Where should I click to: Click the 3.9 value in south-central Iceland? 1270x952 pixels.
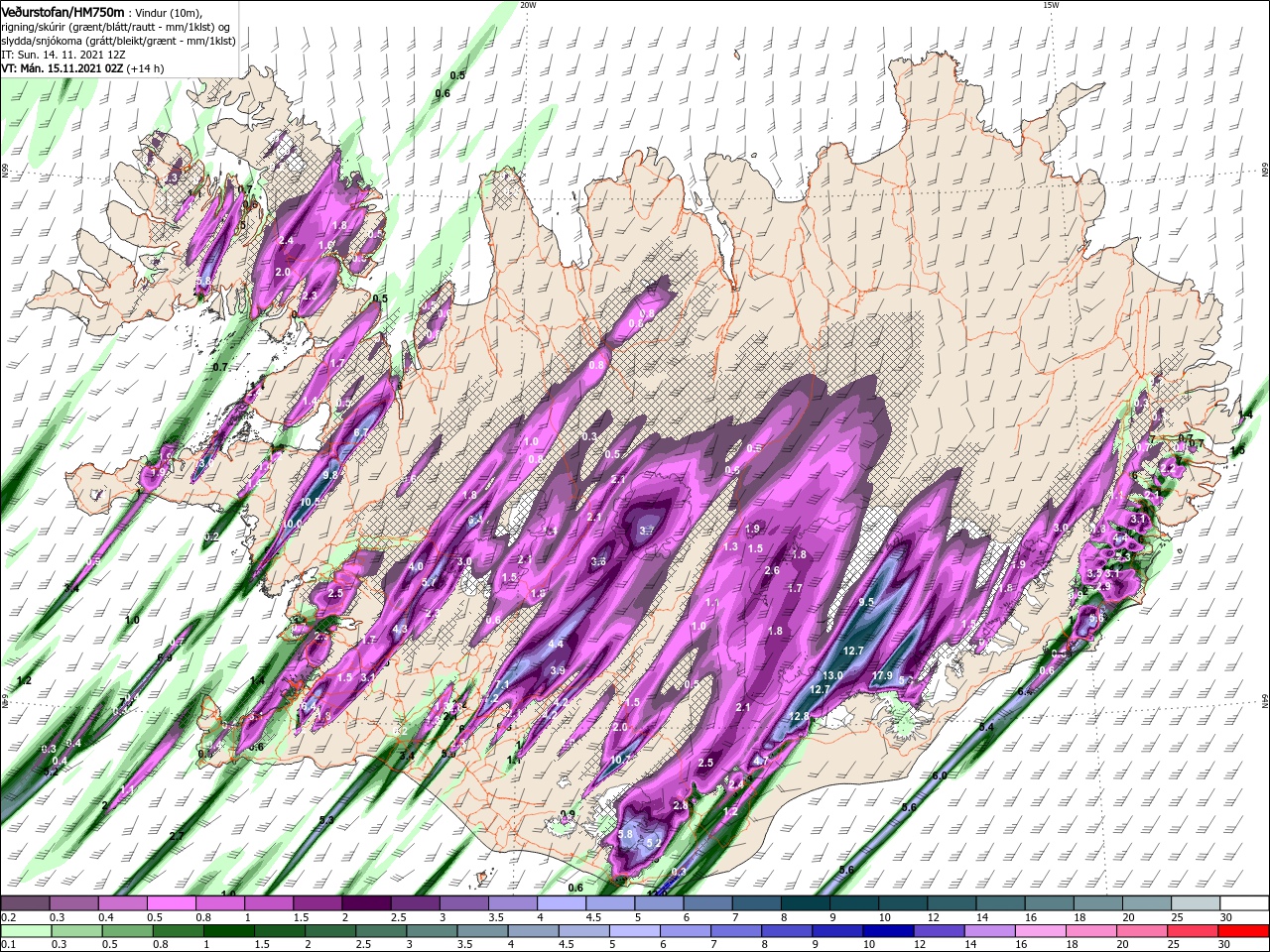point(558,670)
